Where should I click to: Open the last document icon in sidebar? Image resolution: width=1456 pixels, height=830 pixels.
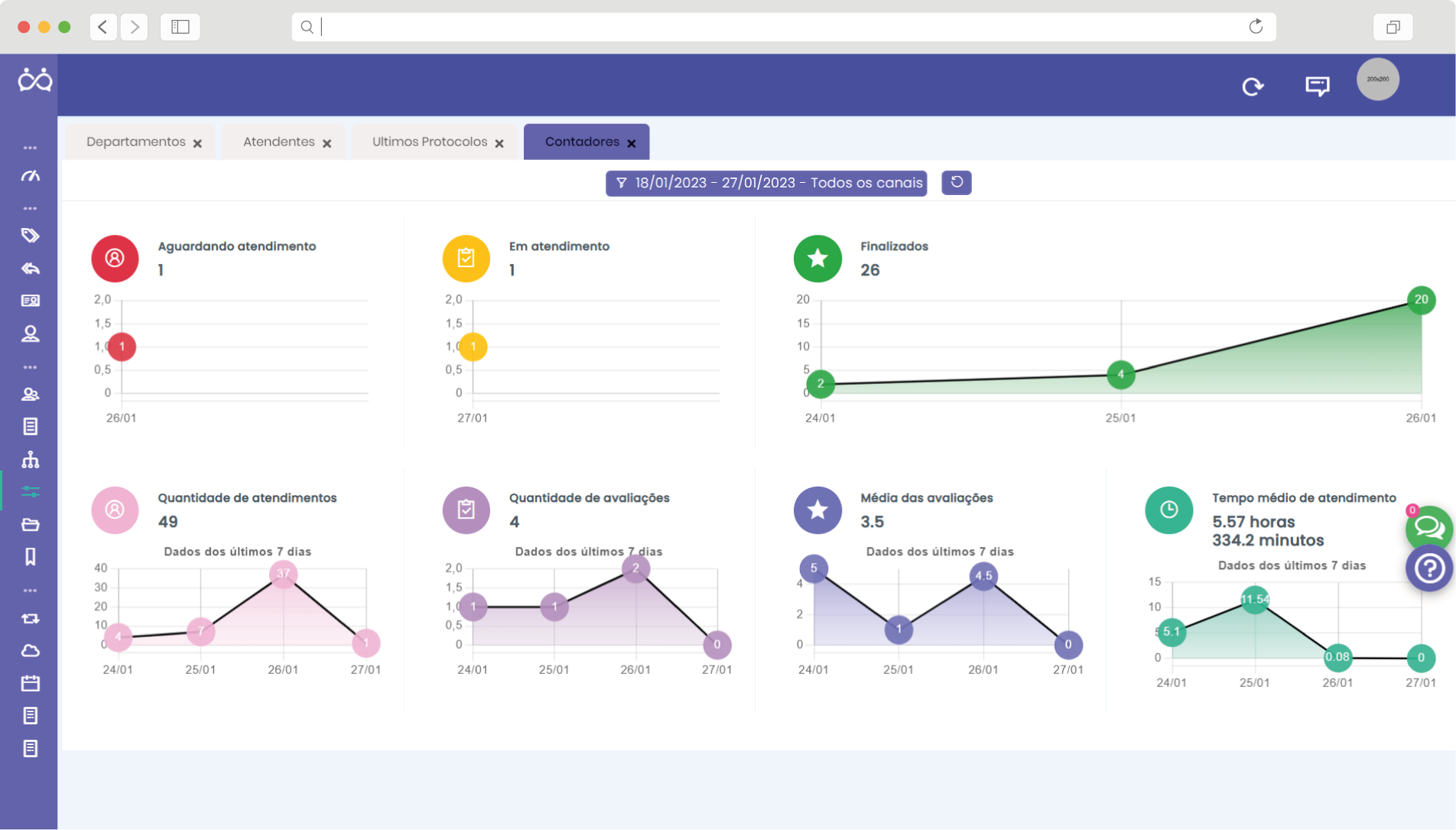point(30,748)
